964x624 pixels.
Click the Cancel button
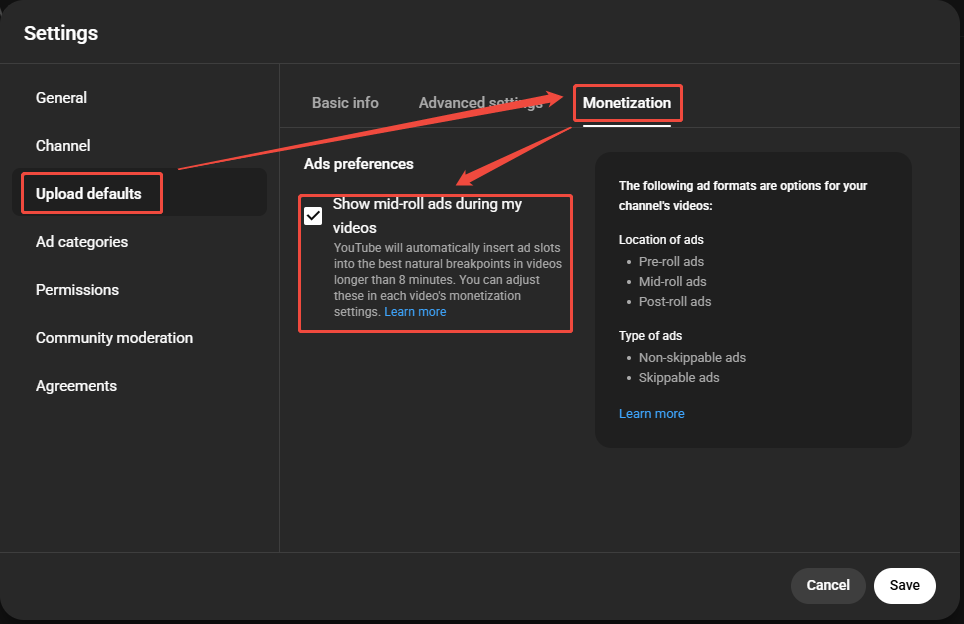[828, 586]
